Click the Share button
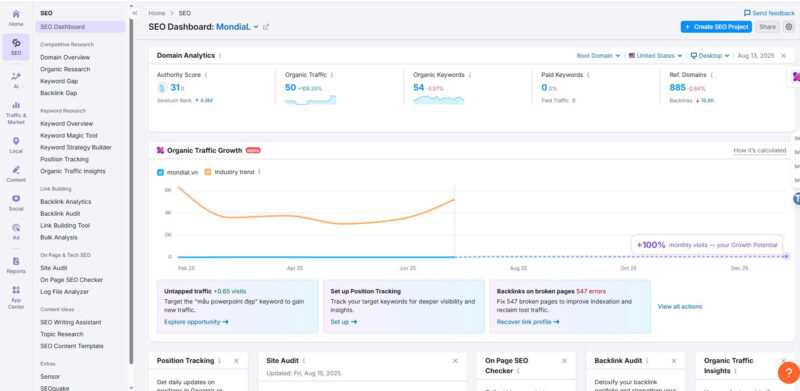 pos(767,27)
